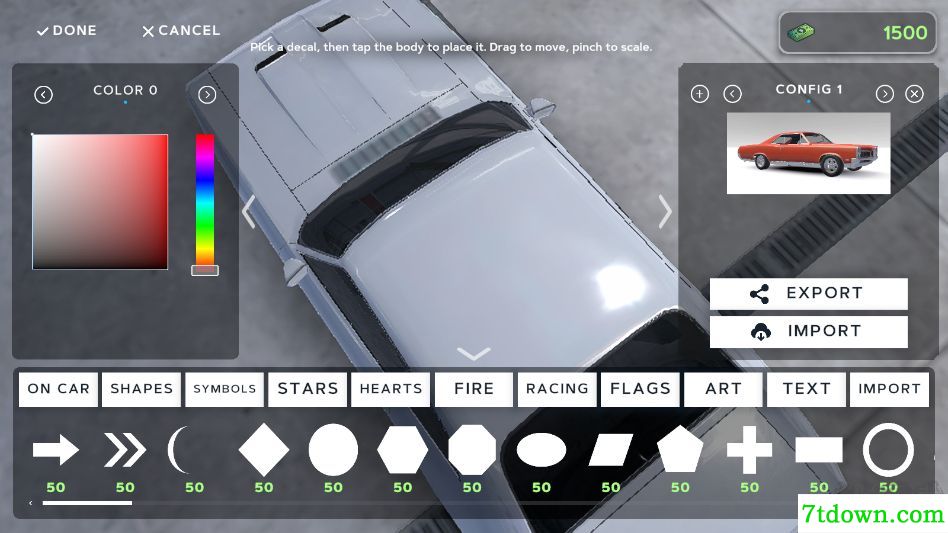This screenshot has height=533, width=948.
Task: Click the decal list horizontal scrollbar
Action: pyautogui.click(x=87, y=503)
